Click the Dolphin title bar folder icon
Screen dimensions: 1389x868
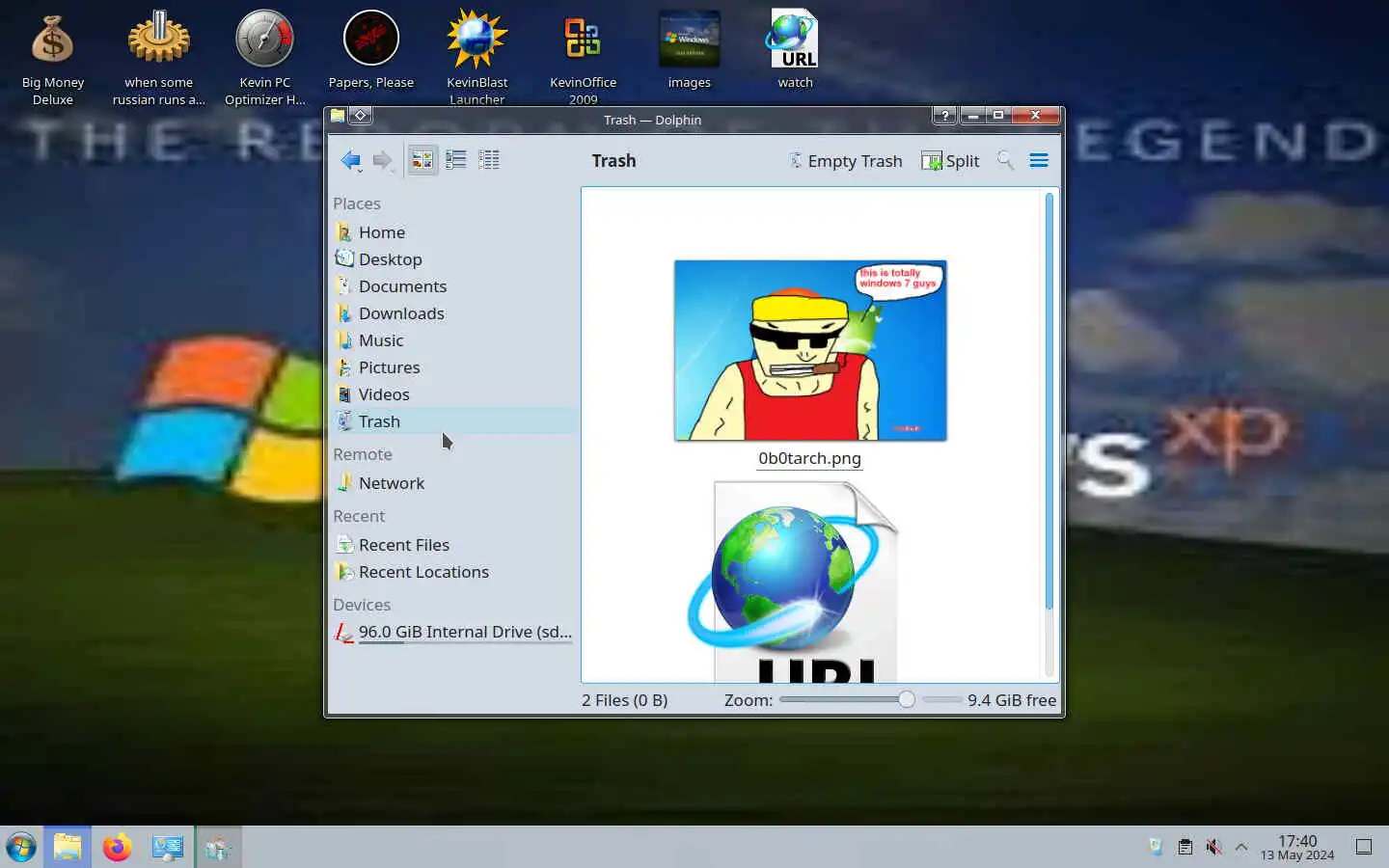(x=338, y=116)
